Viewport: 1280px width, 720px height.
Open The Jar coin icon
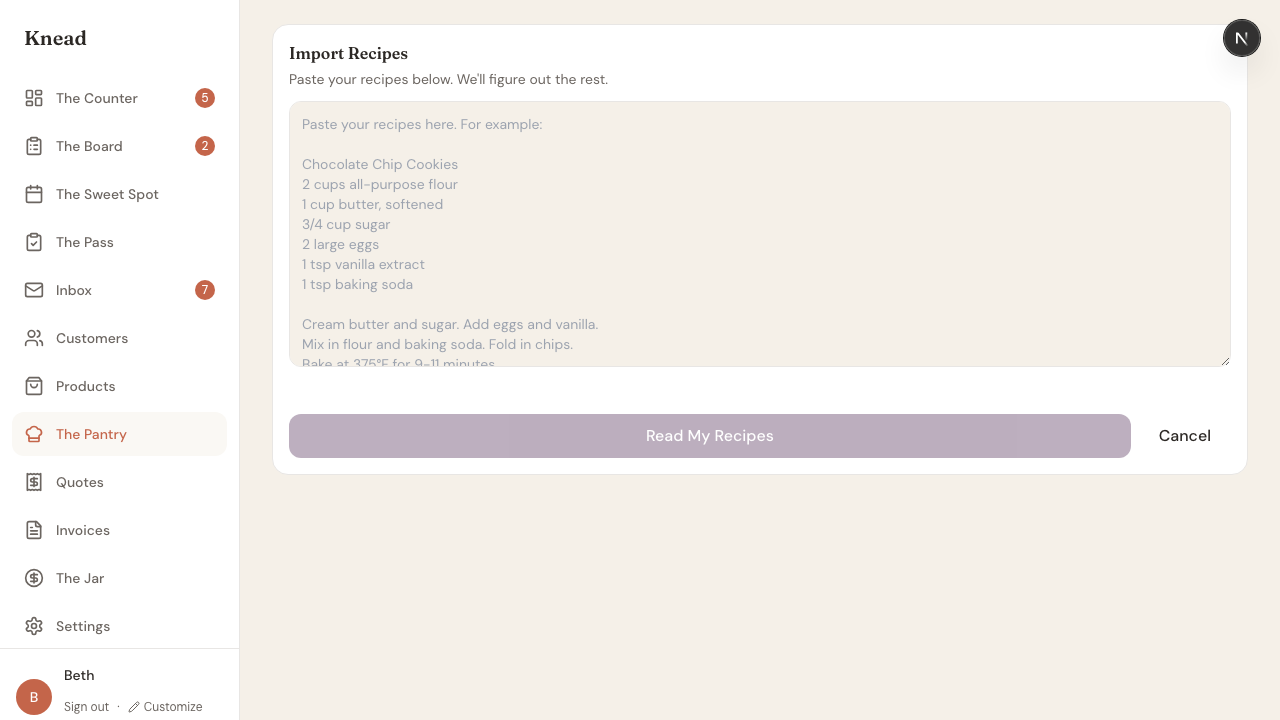click(34, 578)
